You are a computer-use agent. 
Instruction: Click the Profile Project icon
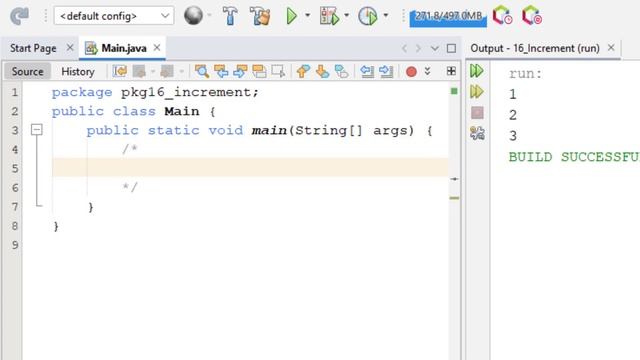point(368,16)
